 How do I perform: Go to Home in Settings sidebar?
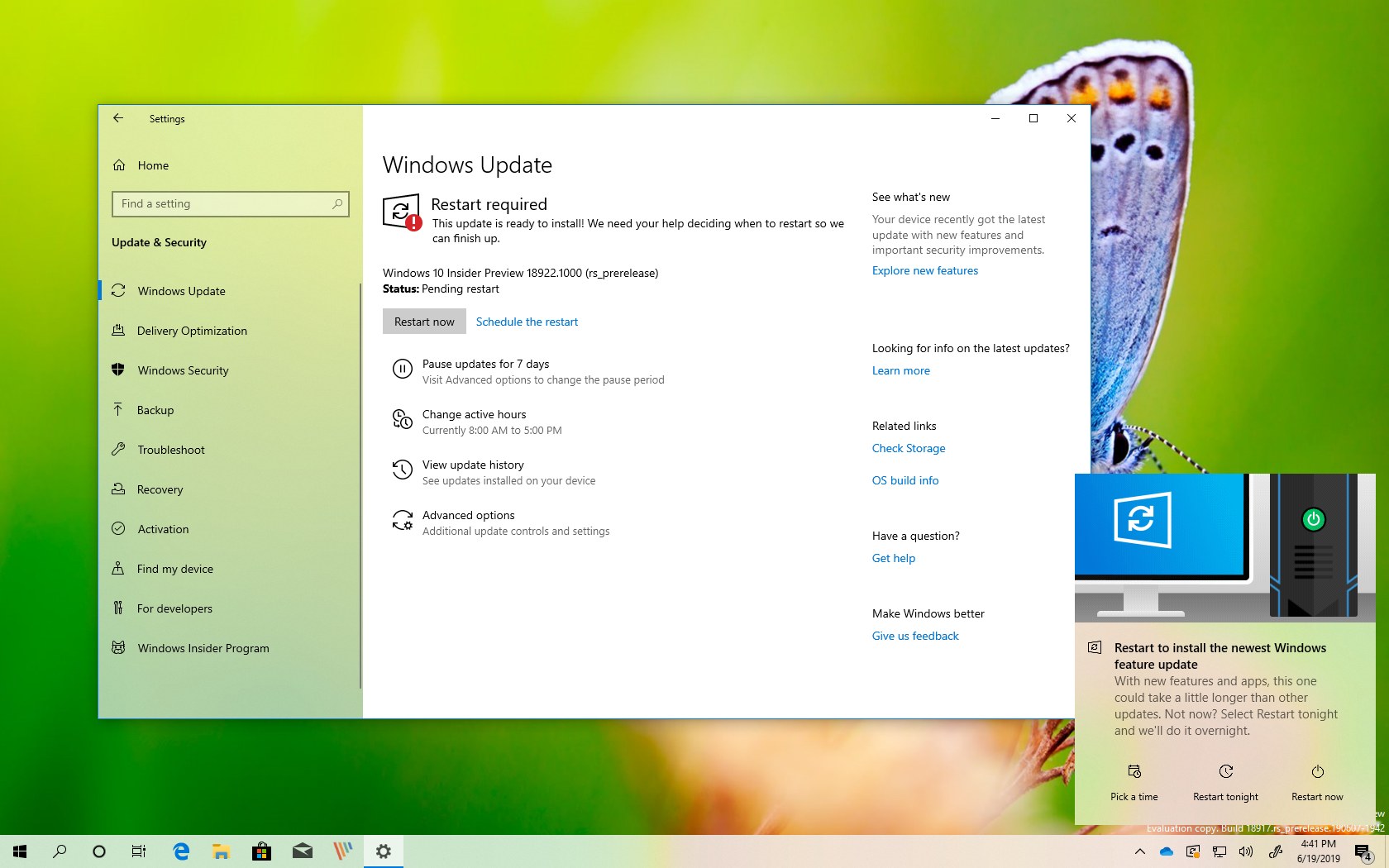[151, 165]
